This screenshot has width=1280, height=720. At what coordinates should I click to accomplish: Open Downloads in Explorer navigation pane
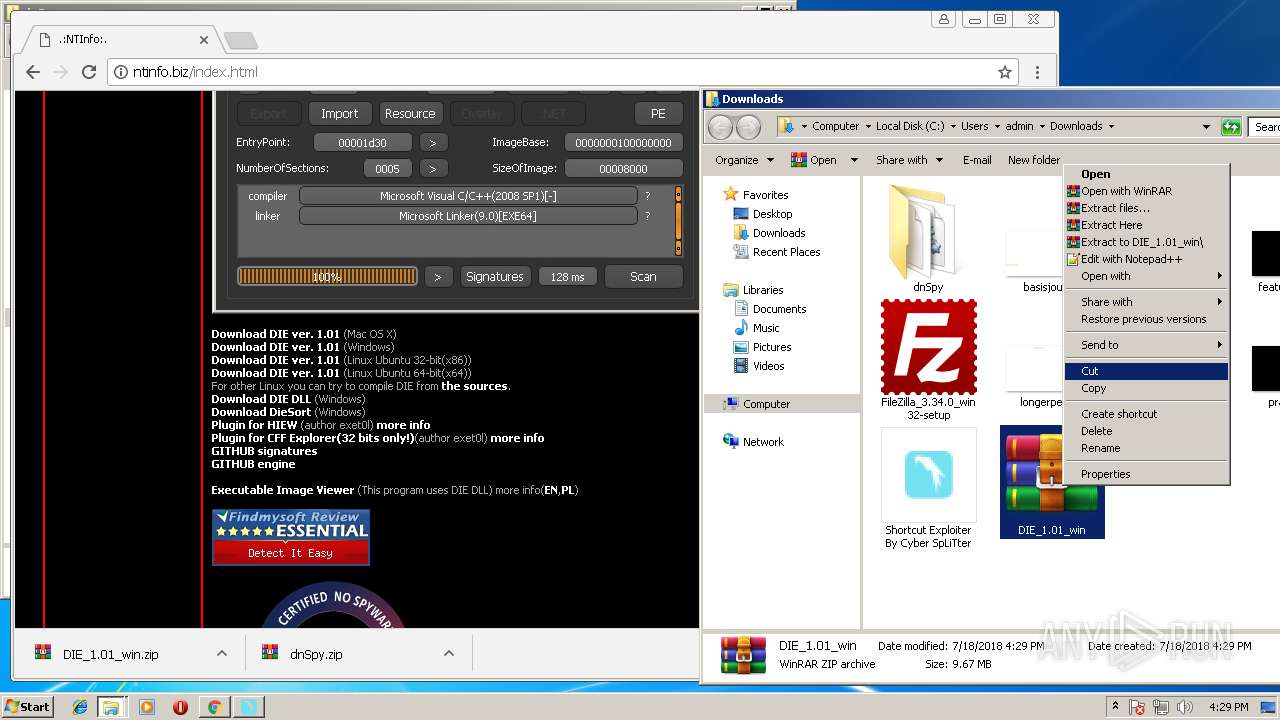click(779, 233)
